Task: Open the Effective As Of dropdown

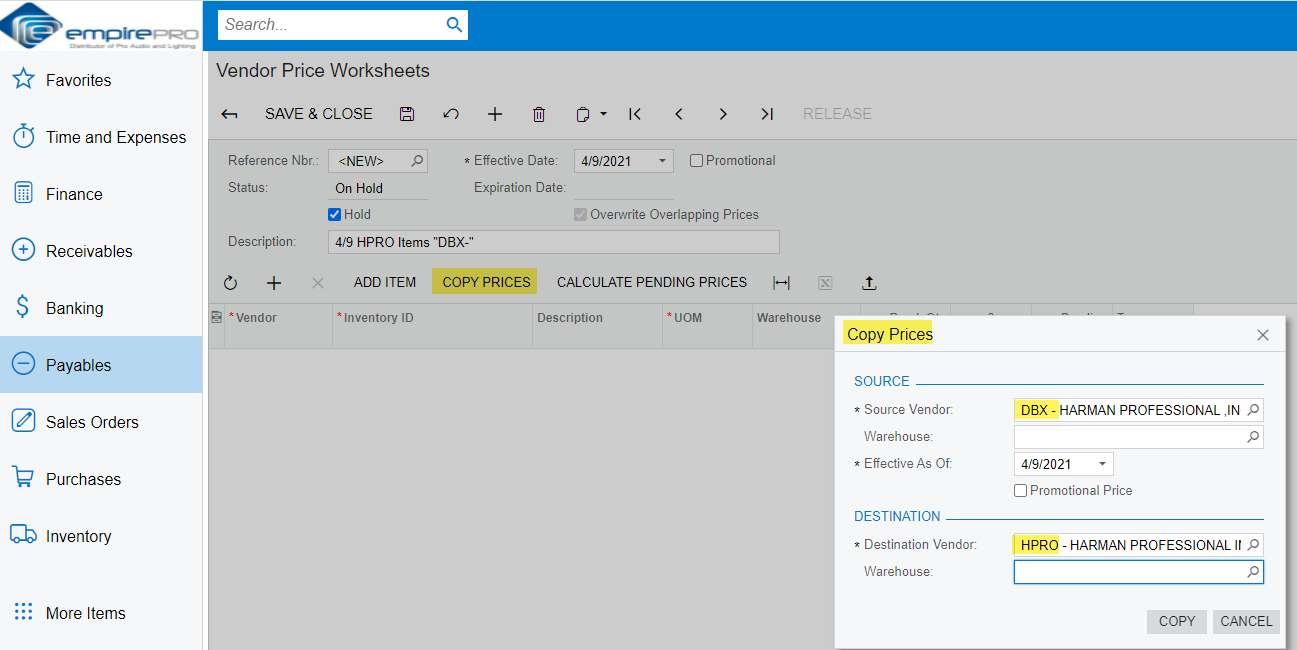Action: (1102, 464)
